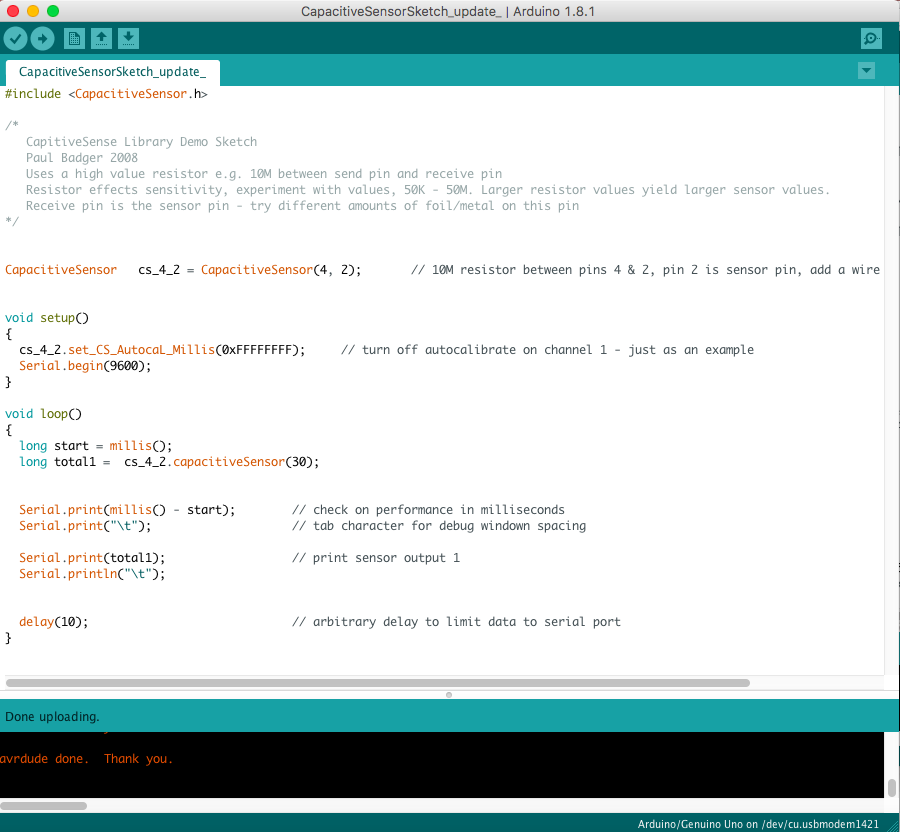
Task: Click the 'Resistor effects sensitivity' comment line
Action: click(428, 190)
